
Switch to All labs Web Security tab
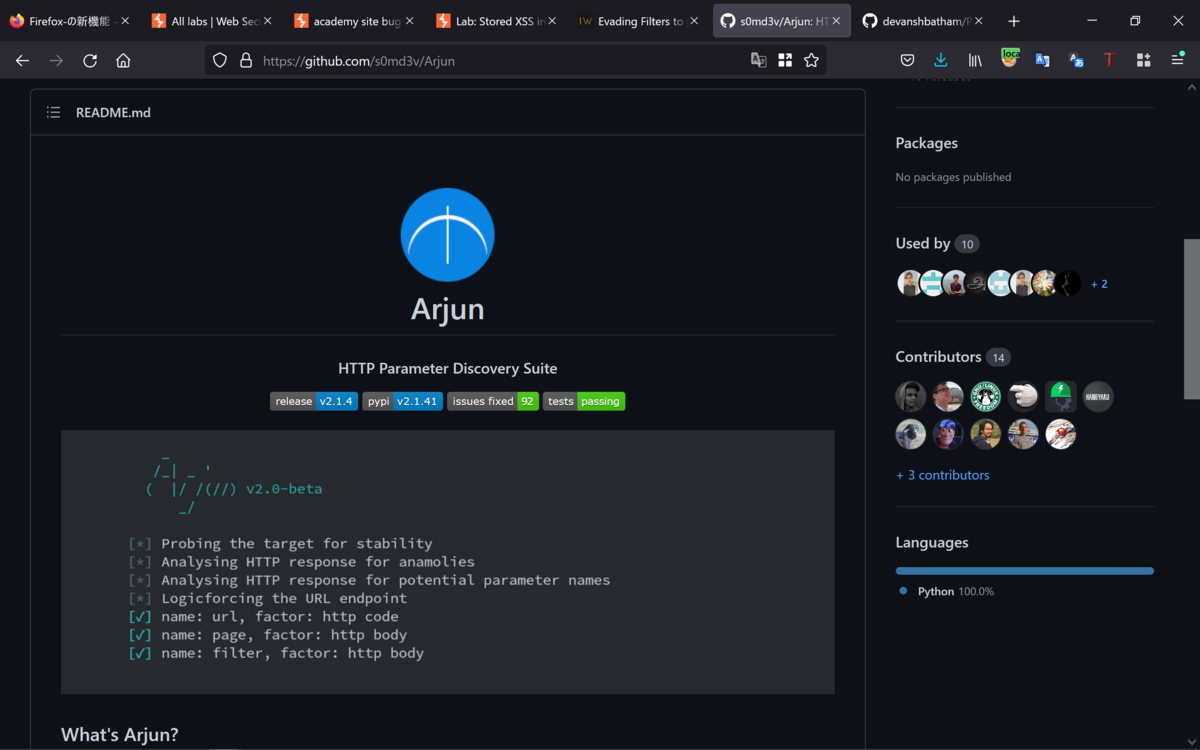[x=212, y=21]
